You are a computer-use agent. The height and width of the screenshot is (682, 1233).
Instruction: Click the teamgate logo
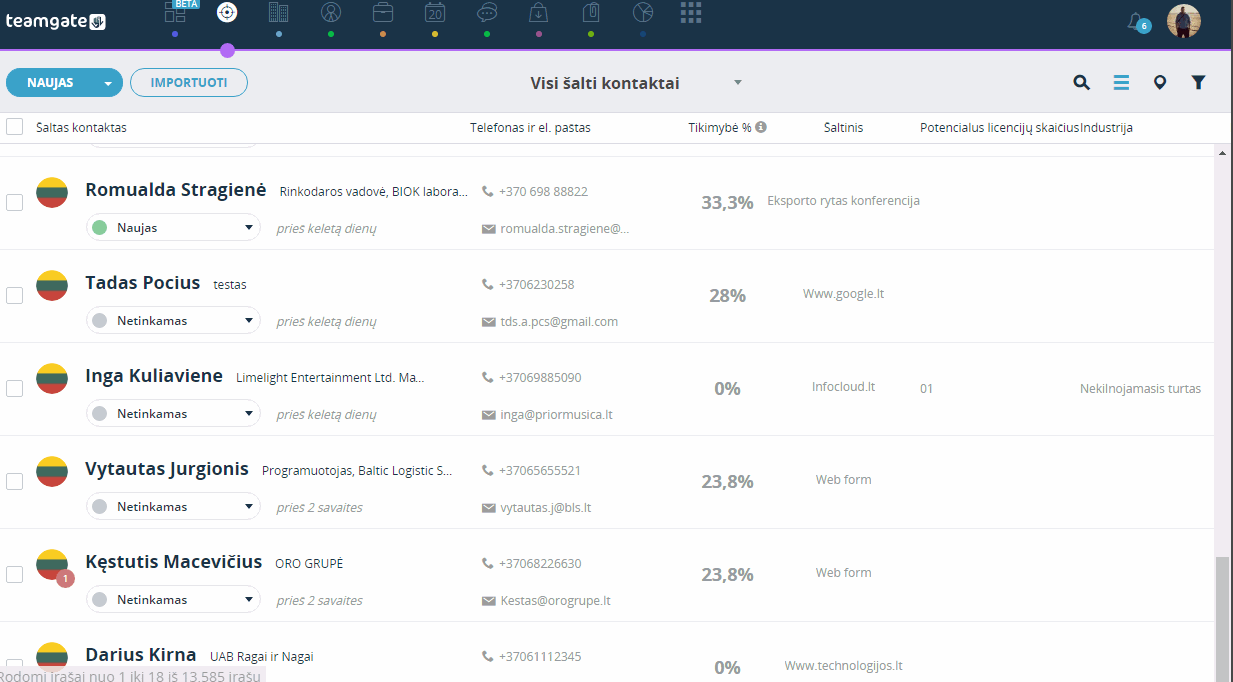coord(56,21)
